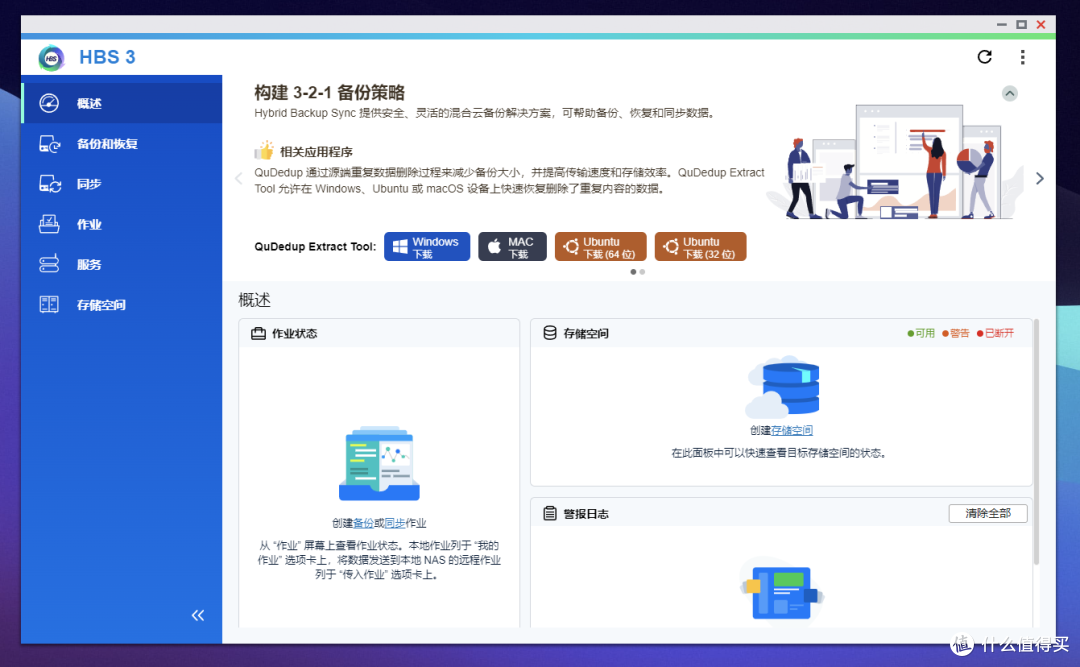Click the red 已断开 status legend

[x=995, y=334]
